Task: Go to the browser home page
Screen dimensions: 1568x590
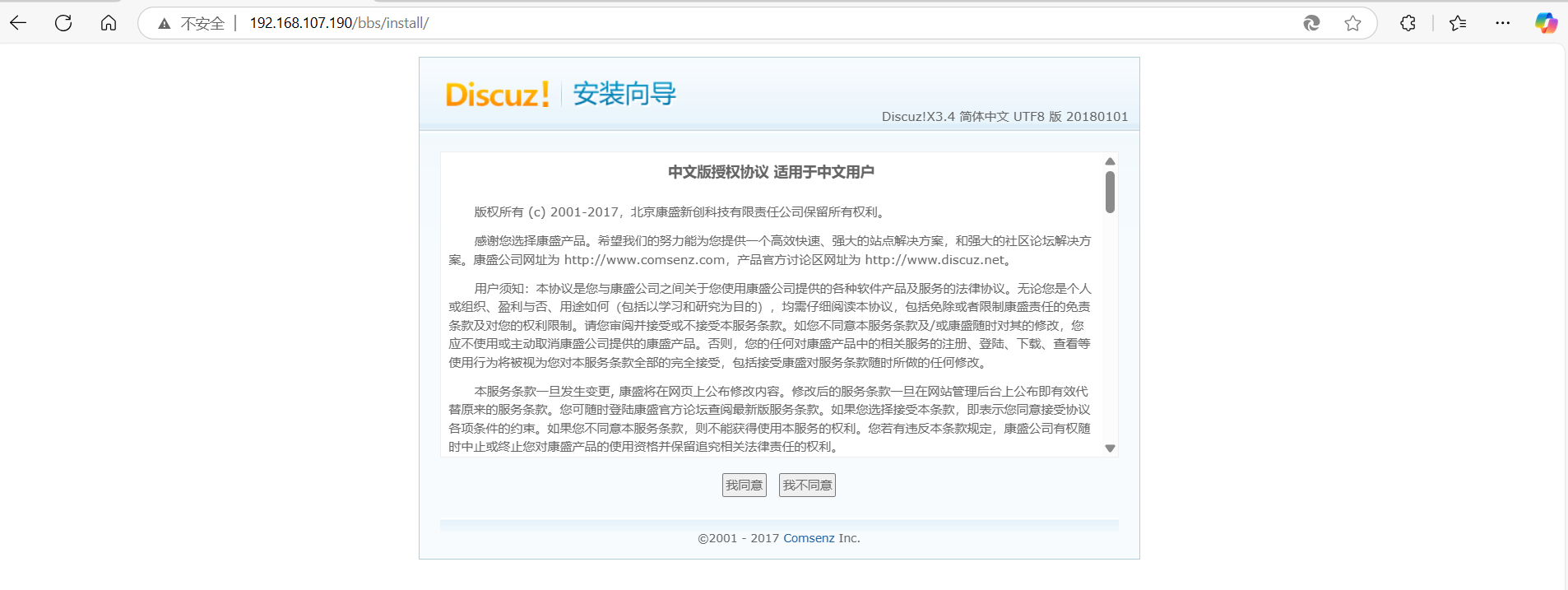Action: click(x=109, y=23)
